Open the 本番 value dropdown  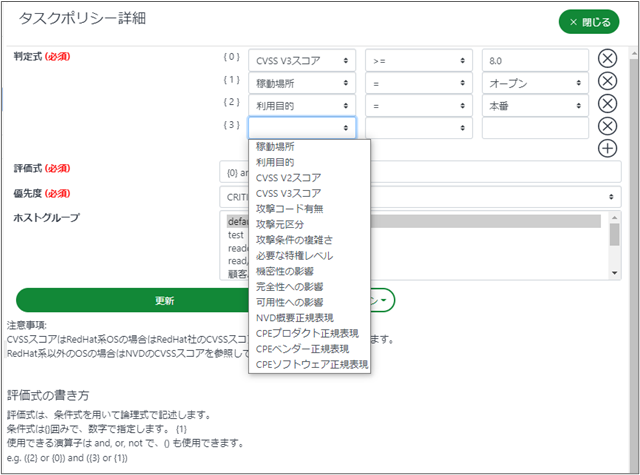click(x=534, y=105)
